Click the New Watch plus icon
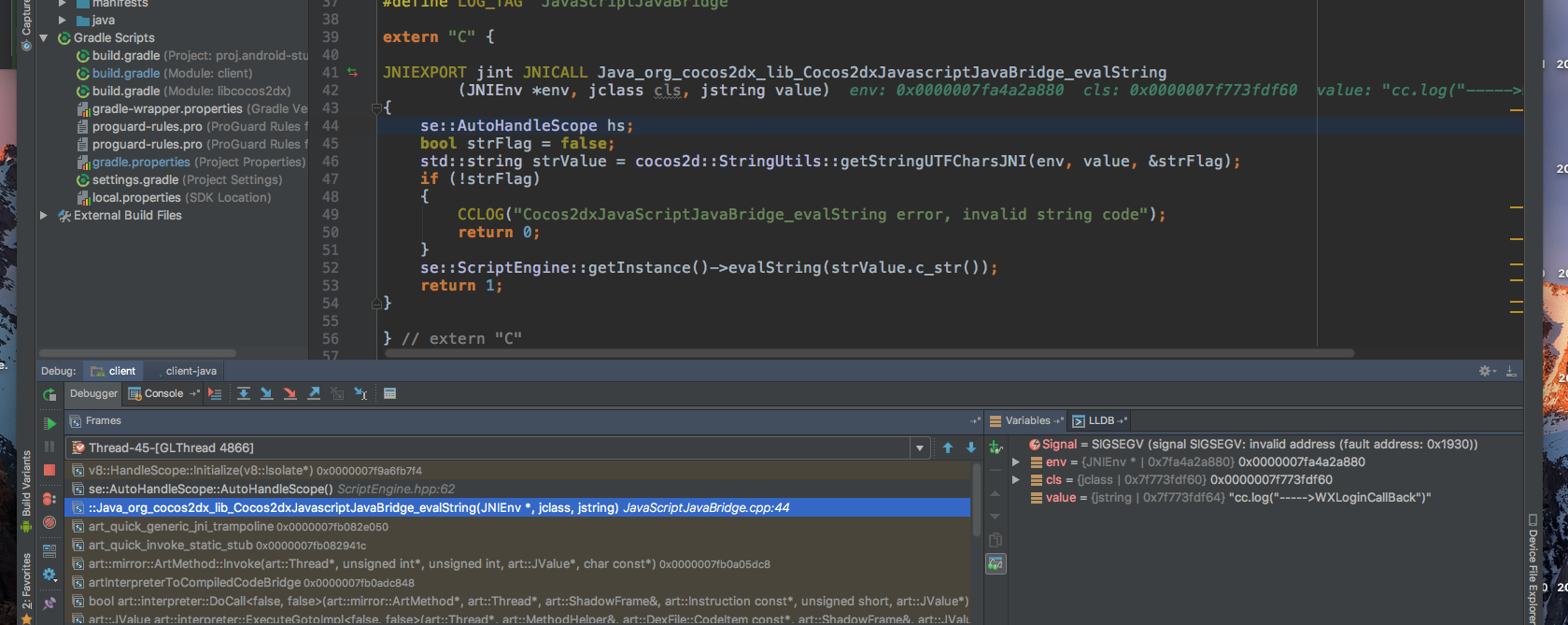The width and height of the screenshot is (1568, 625). (x=996, y=447)
